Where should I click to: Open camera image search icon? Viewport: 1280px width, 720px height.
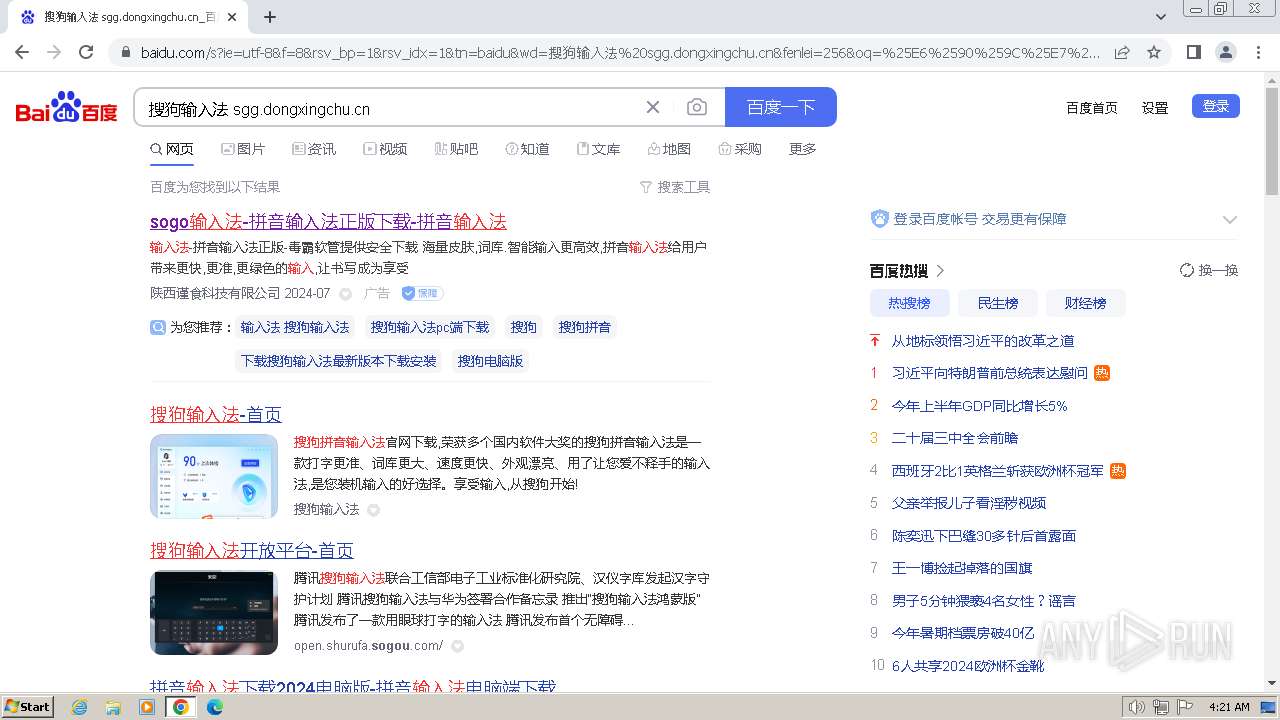[697, 107]
